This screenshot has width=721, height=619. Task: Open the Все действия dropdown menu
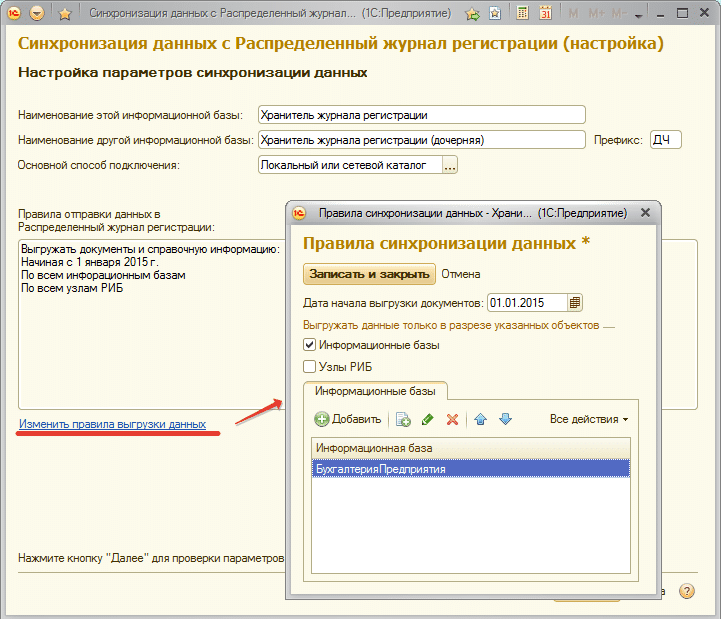click(589, 419)
